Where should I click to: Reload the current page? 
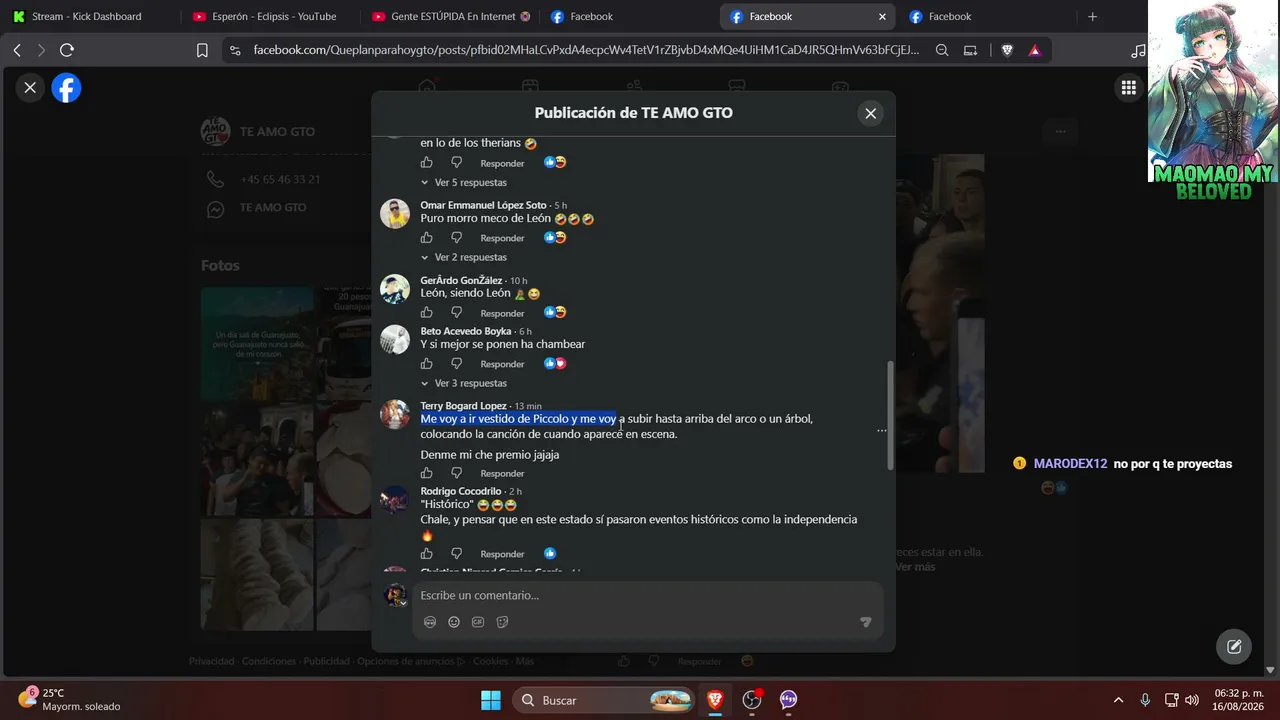pyautogui.click(x=67, y=50)
